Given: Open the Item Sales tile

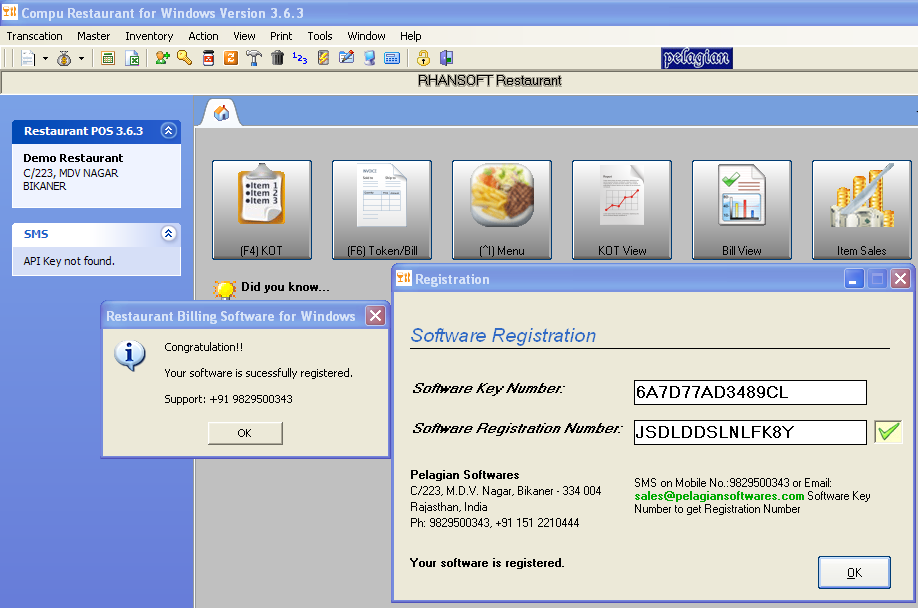Looking at the screenshot, I should (862, 210).
